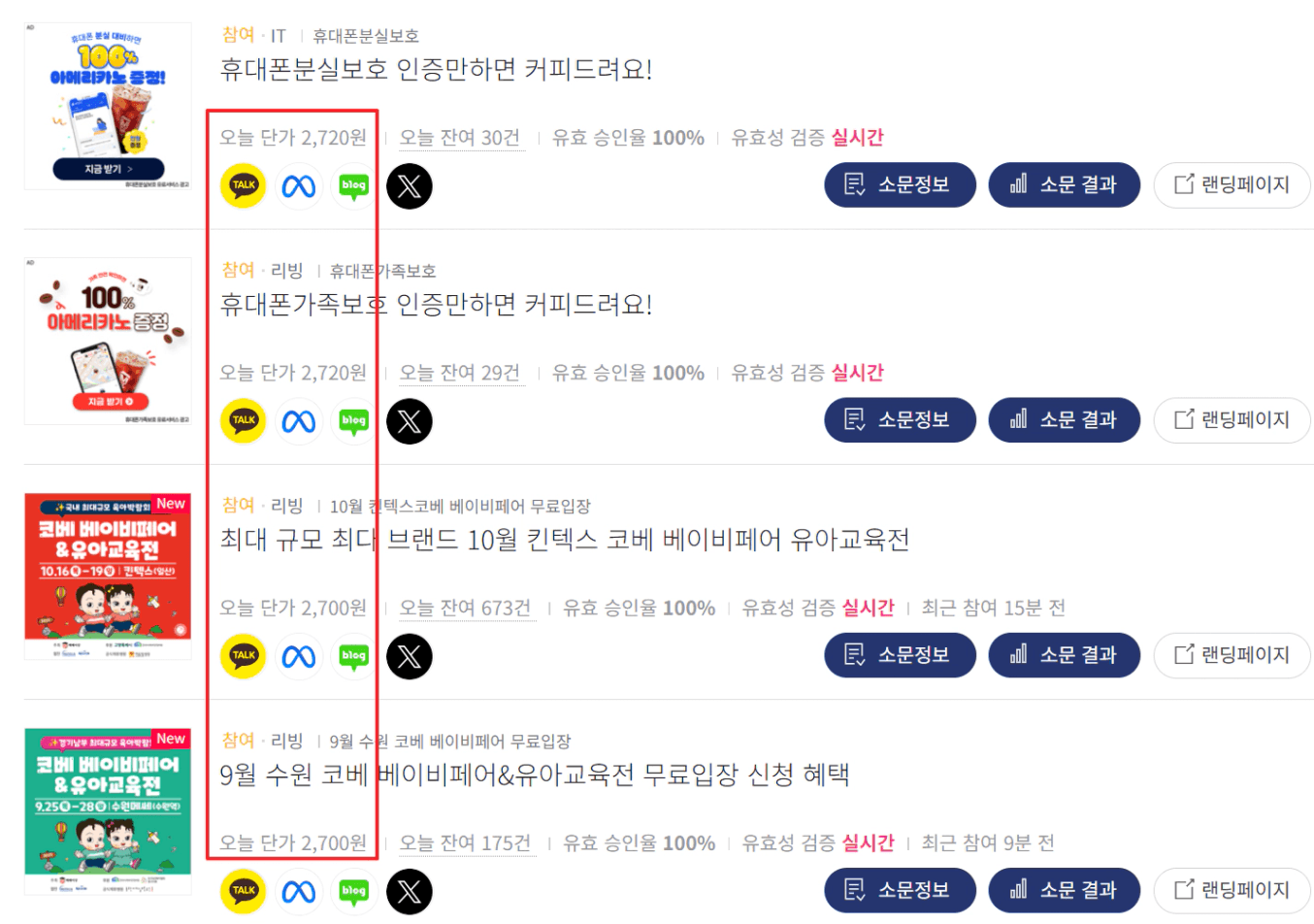Viewport: 1314px width, 924px height.
Task: Open 소문정보 for 휴대폰분실보호 campaign
Action: [900, 184]
